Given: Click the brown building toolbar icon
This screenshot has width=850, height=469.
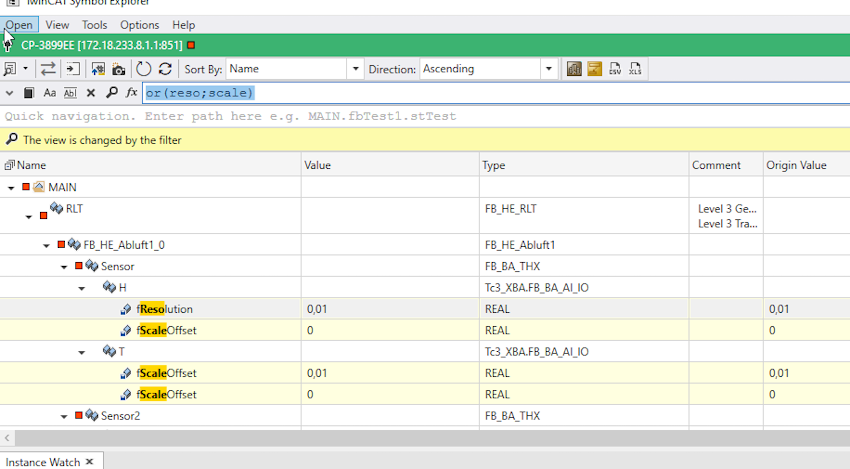Looking at the screenshot, I should [x=574, y=69].
